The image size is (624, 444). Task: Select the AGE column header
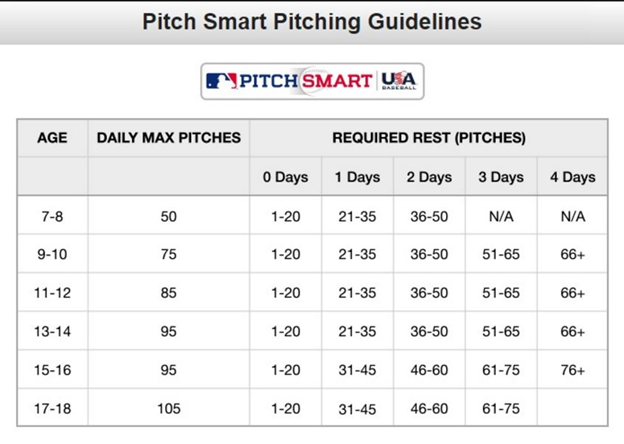(x=52, y=137)
